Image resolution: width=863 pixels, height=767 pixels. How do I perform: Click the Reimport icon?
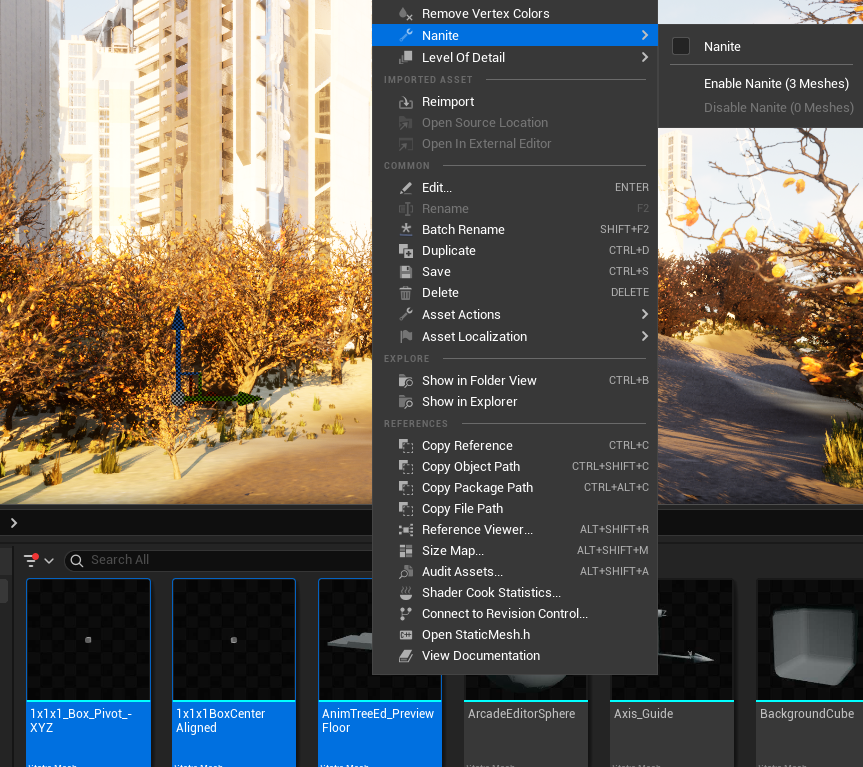coord(406,102)
